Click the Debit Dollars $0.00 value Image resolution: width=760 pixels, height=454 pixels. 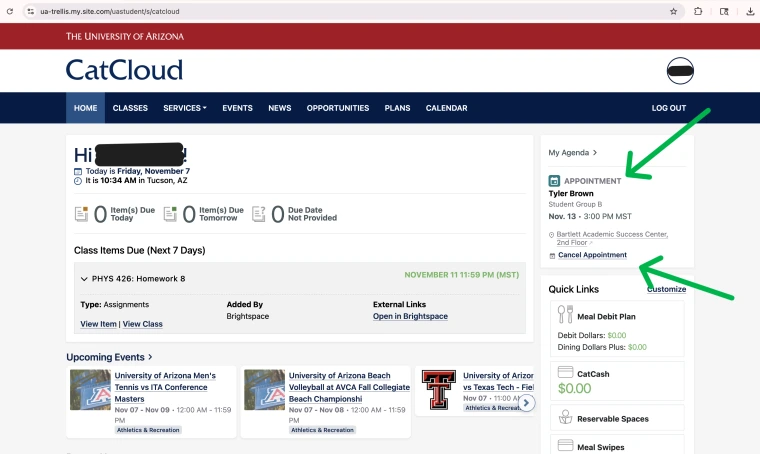tap(617, 335)
